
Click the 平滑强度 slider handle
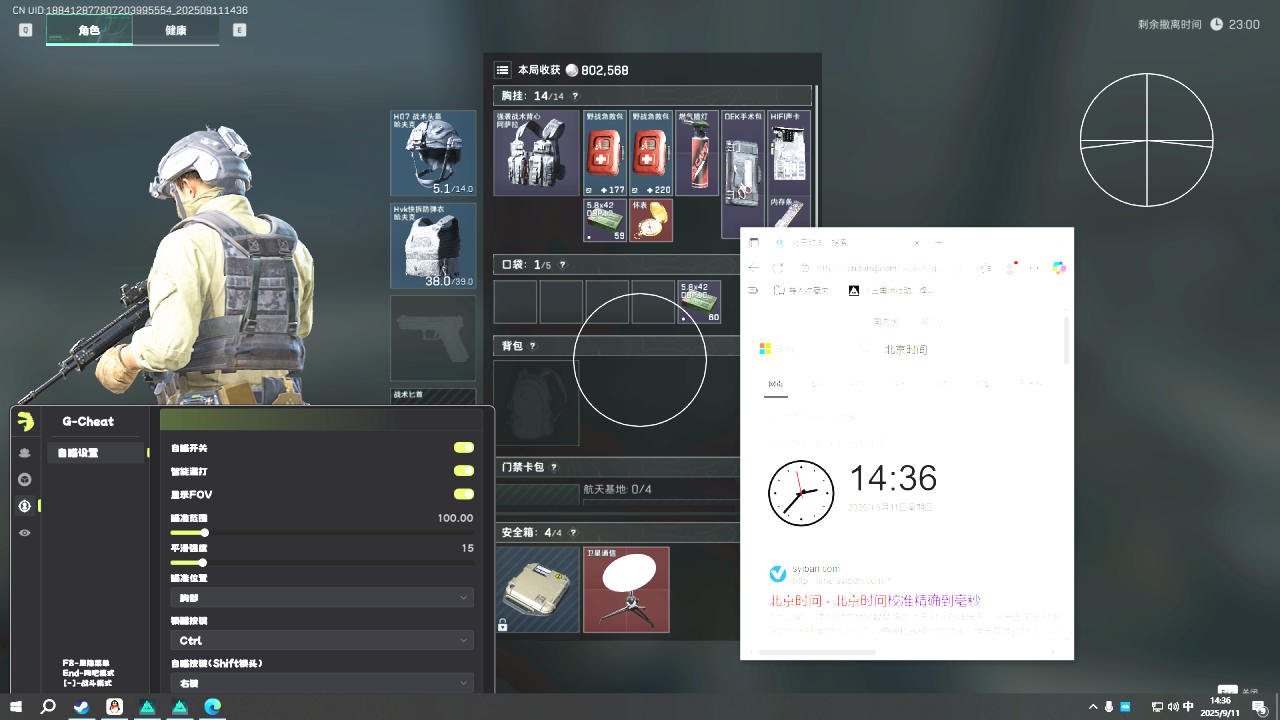coord(203,563)
